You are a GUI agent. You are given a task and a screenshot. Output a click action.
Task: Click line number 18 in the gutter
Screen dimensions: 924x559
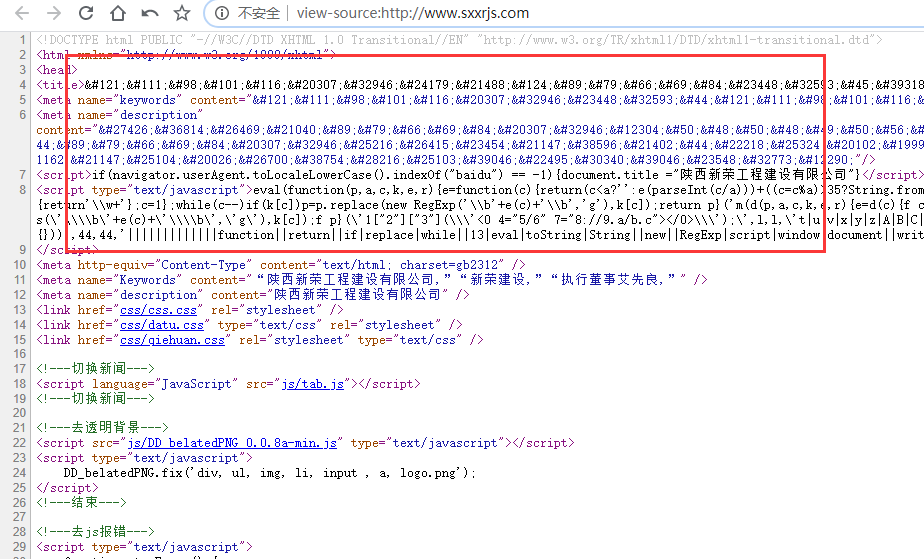click(x=20, y=383)
